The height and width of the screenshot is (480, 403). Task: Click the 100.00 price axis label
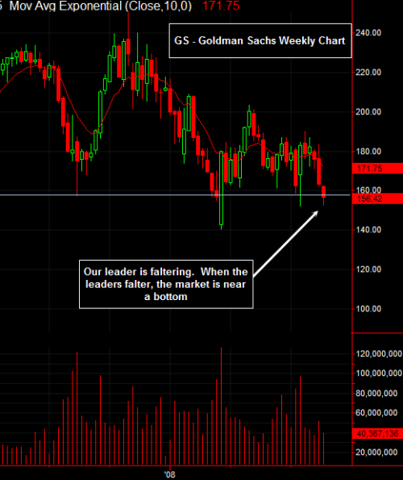click(368, 309)
